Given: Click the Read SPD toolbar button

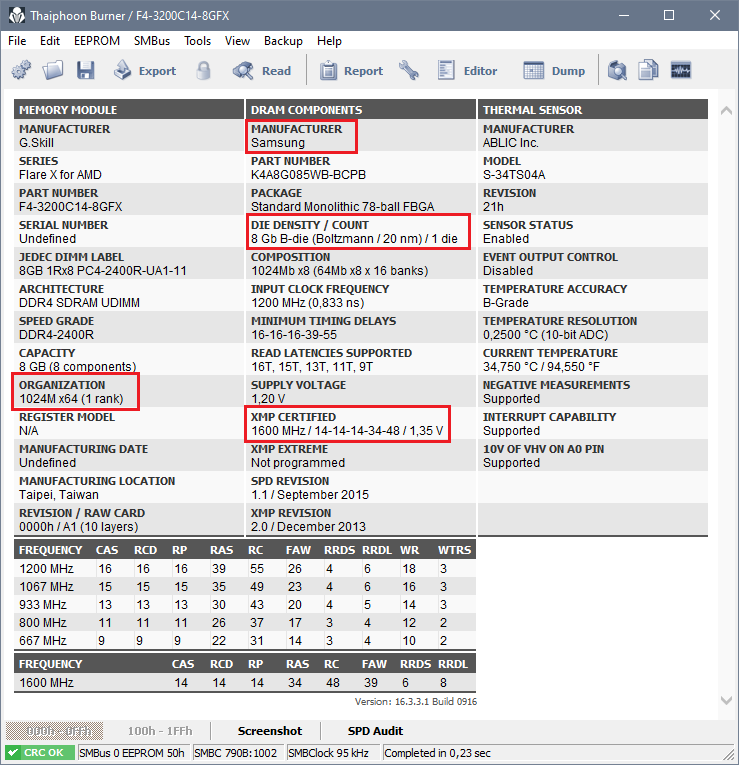Looking at the screenshot, I should [x=262, y=71].
